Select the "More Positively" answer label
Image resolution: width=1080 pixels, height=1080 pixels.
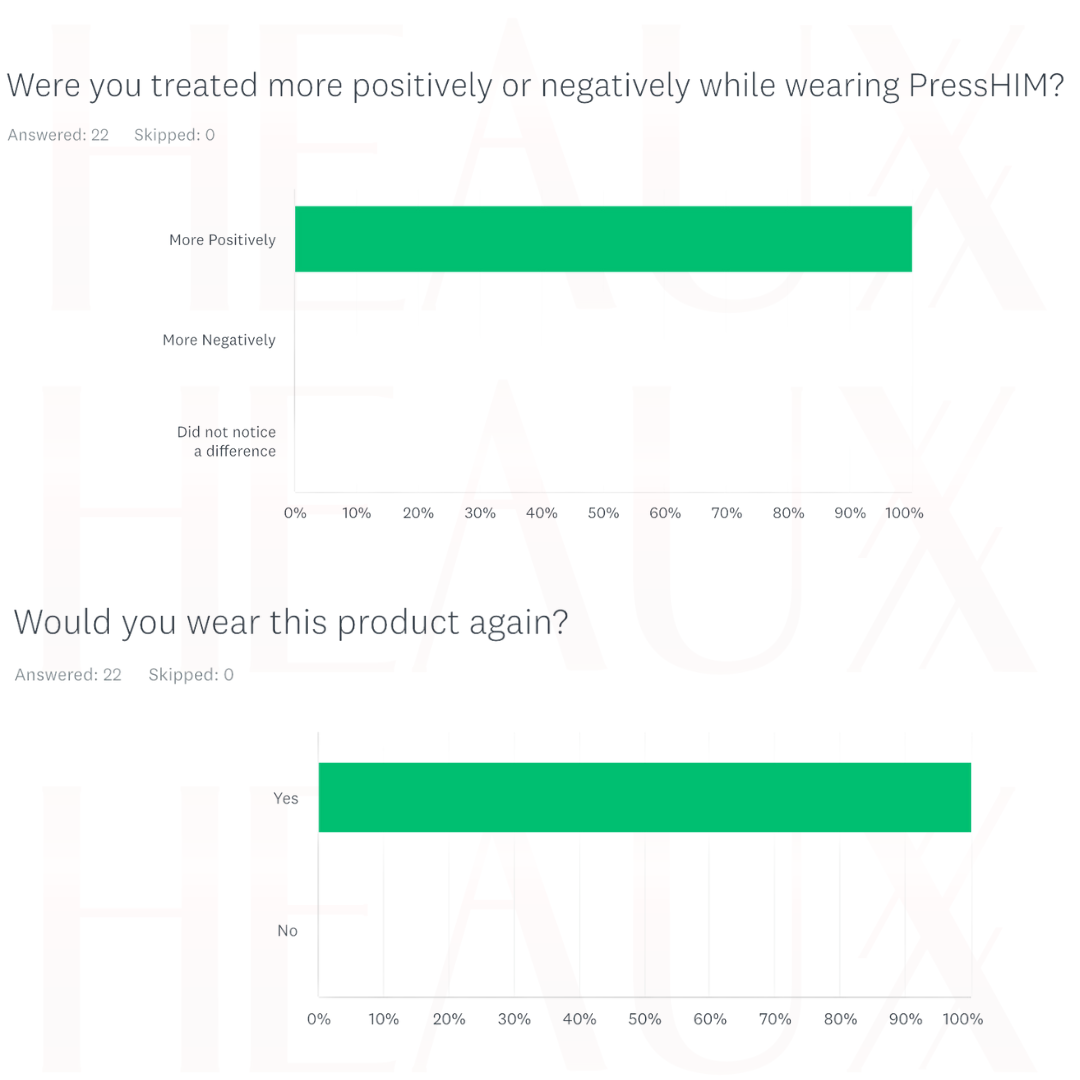(222, 240)
